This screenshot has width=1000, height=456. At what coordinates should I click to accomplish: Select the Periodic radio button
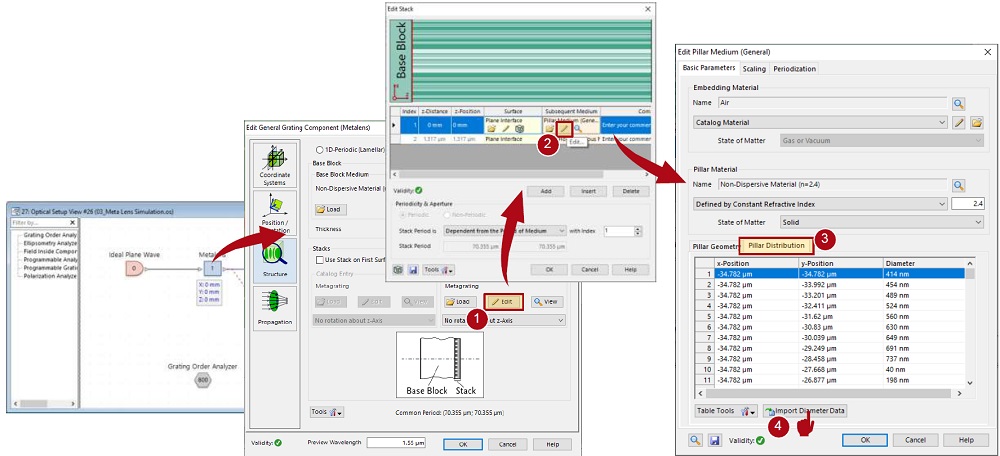(x=401, y=214)
